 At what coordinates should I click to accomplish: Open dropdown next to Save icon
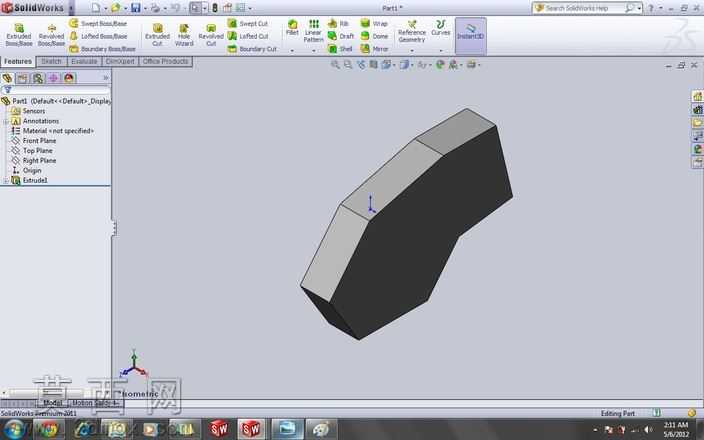(x=145, y=8)
